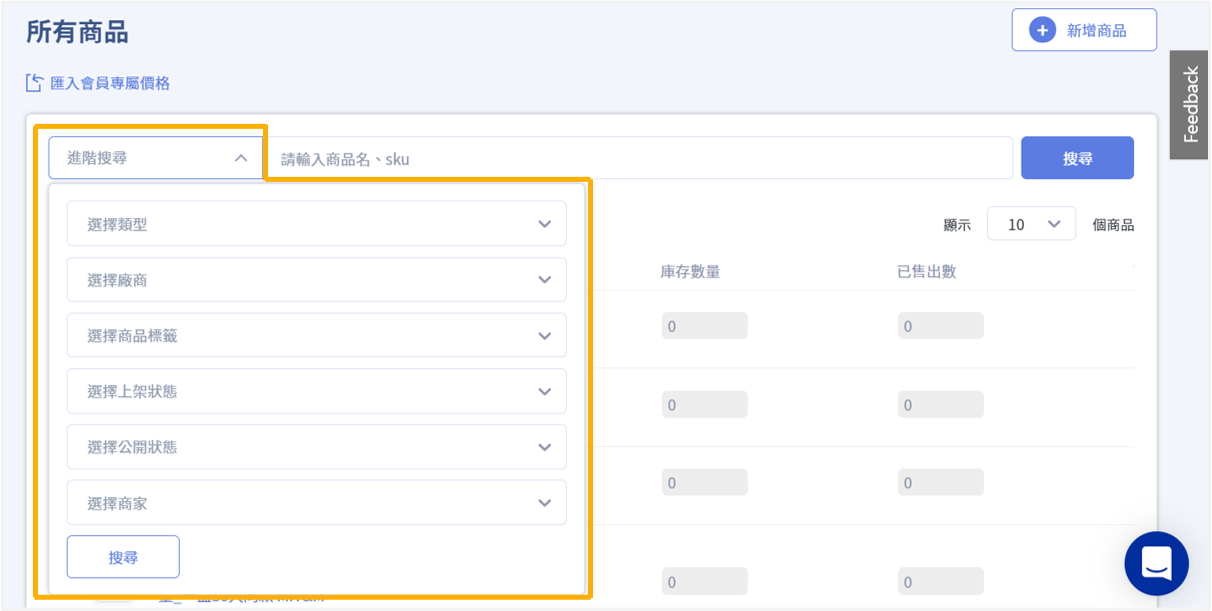Open the chat support bubble

coord(1156,563)
